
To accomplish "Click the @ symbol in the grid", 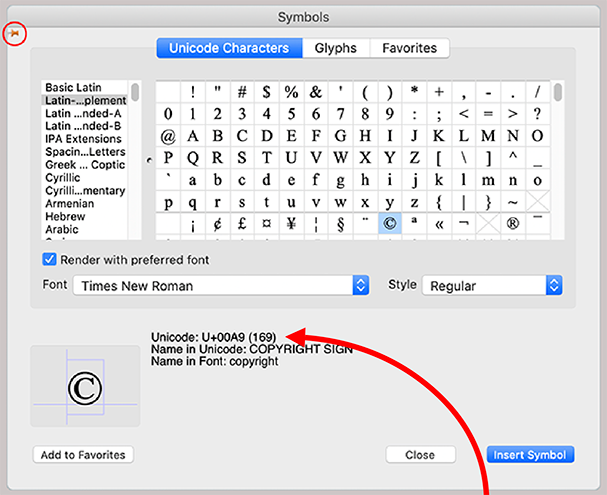I will coord(168,135).
